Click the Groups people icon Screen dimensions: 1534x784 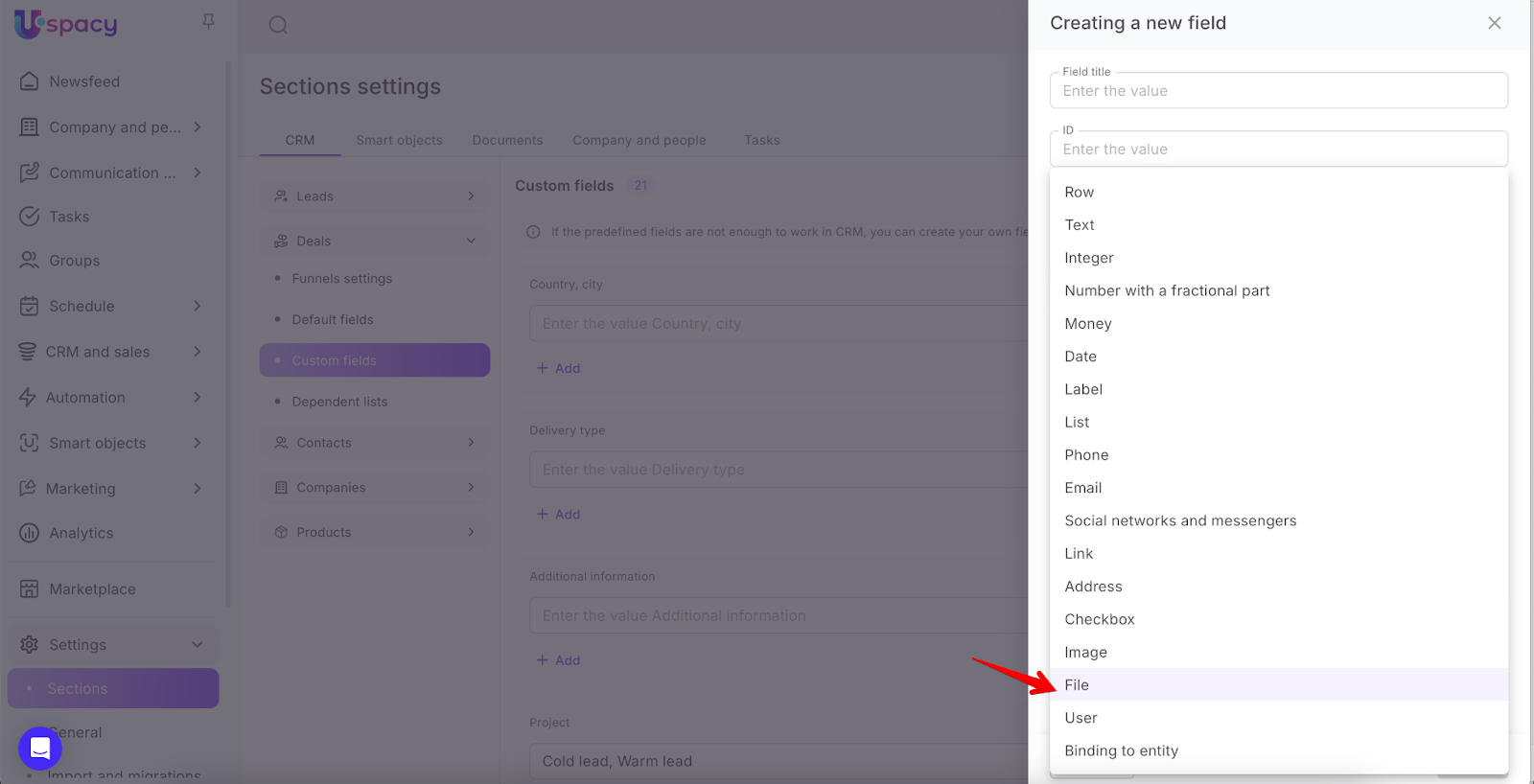tap(30, 261)
